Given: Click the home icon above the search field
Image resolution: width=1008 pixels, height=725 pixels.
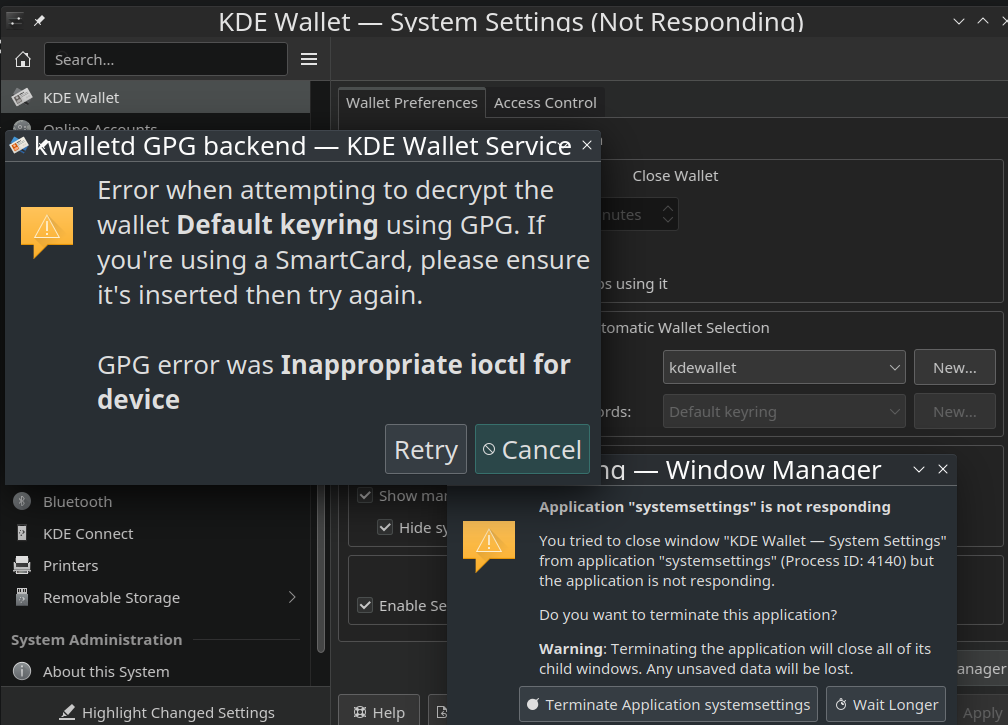Looking at the screenshot, I should [21, 59].
